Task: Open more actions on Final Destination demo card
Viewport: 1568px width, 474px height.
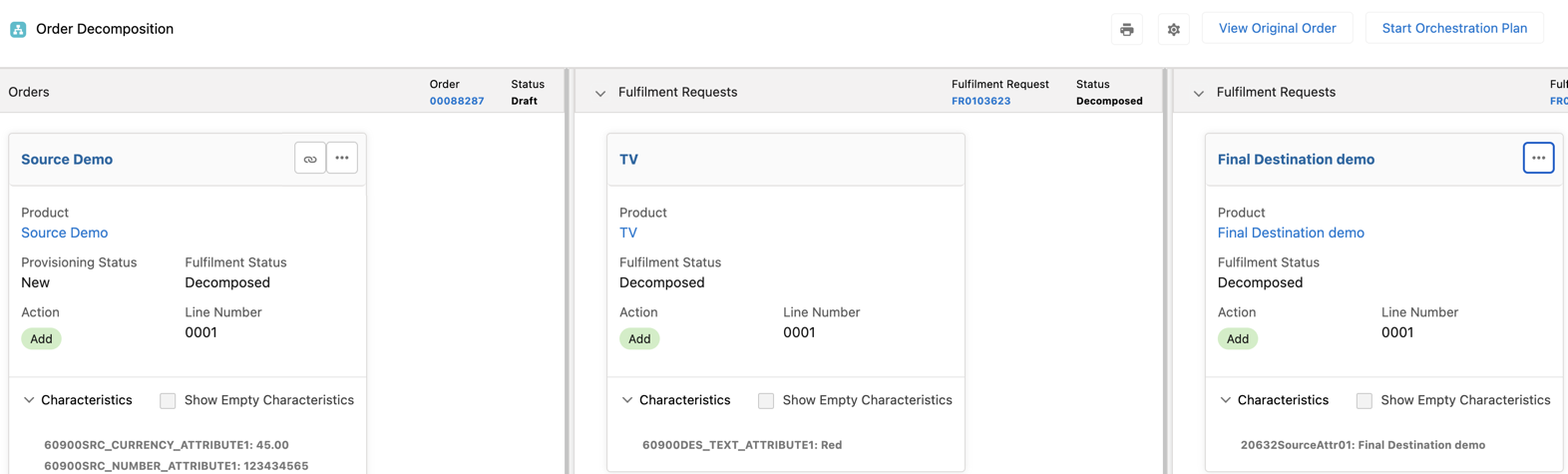Action: [1538, 158]
